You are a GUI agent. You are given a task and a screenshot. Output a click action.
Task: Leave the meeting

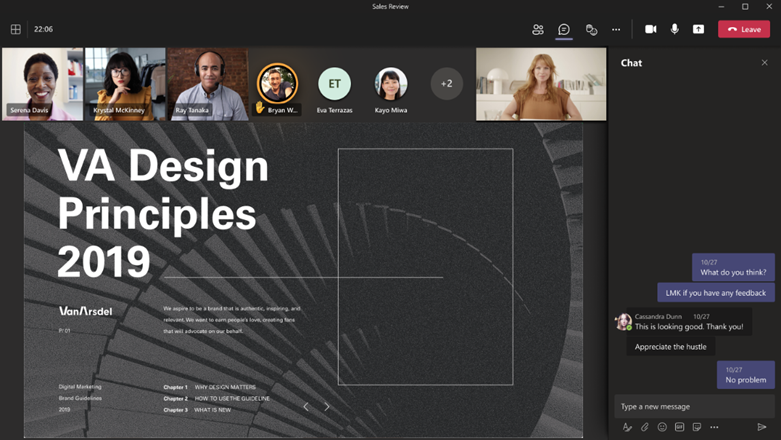coord(744,29)
